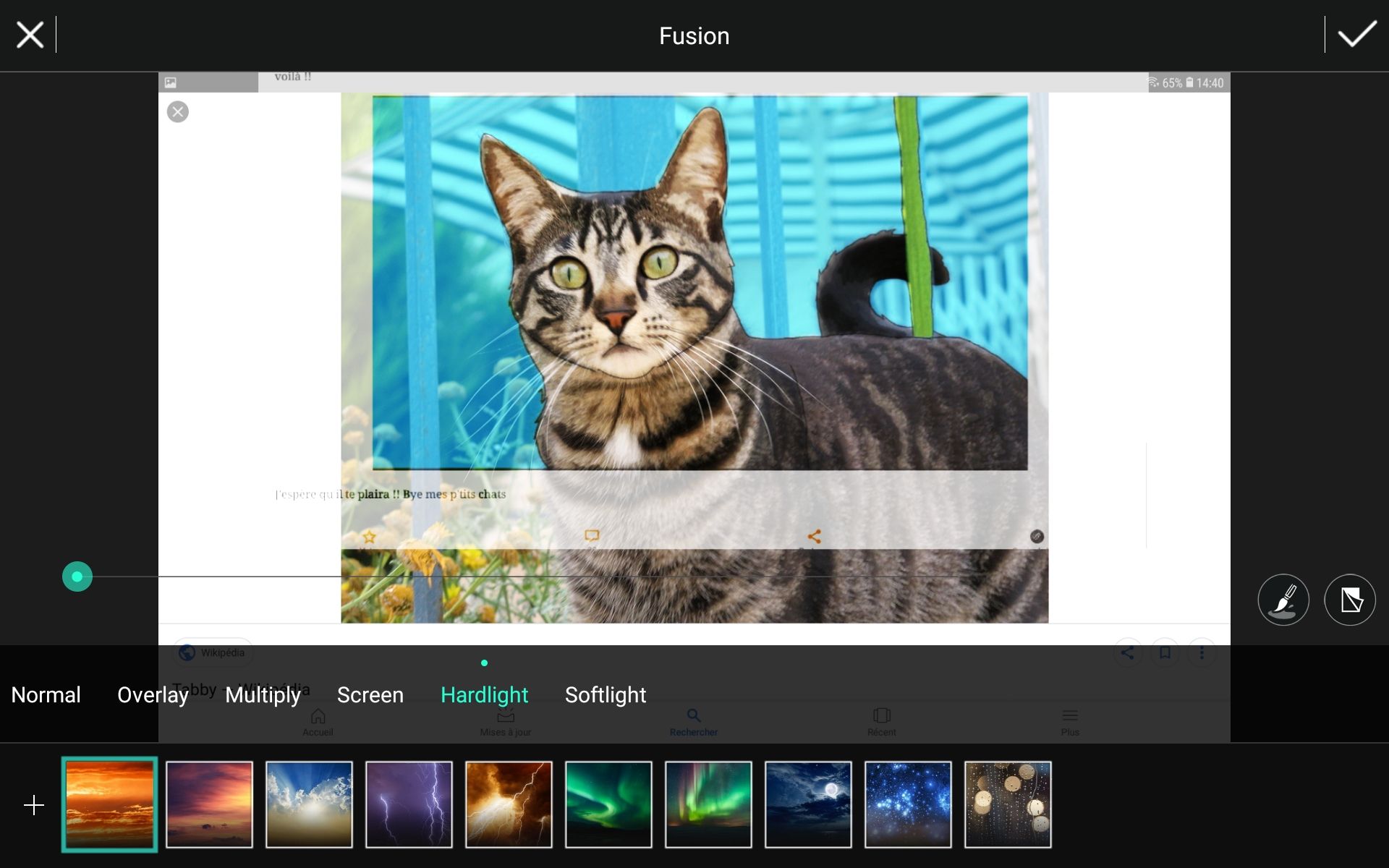Choose the moonlit night clouds thumbnail
Image resolution: width=1389 pixels, height=868 pixels.
(809, 804)
